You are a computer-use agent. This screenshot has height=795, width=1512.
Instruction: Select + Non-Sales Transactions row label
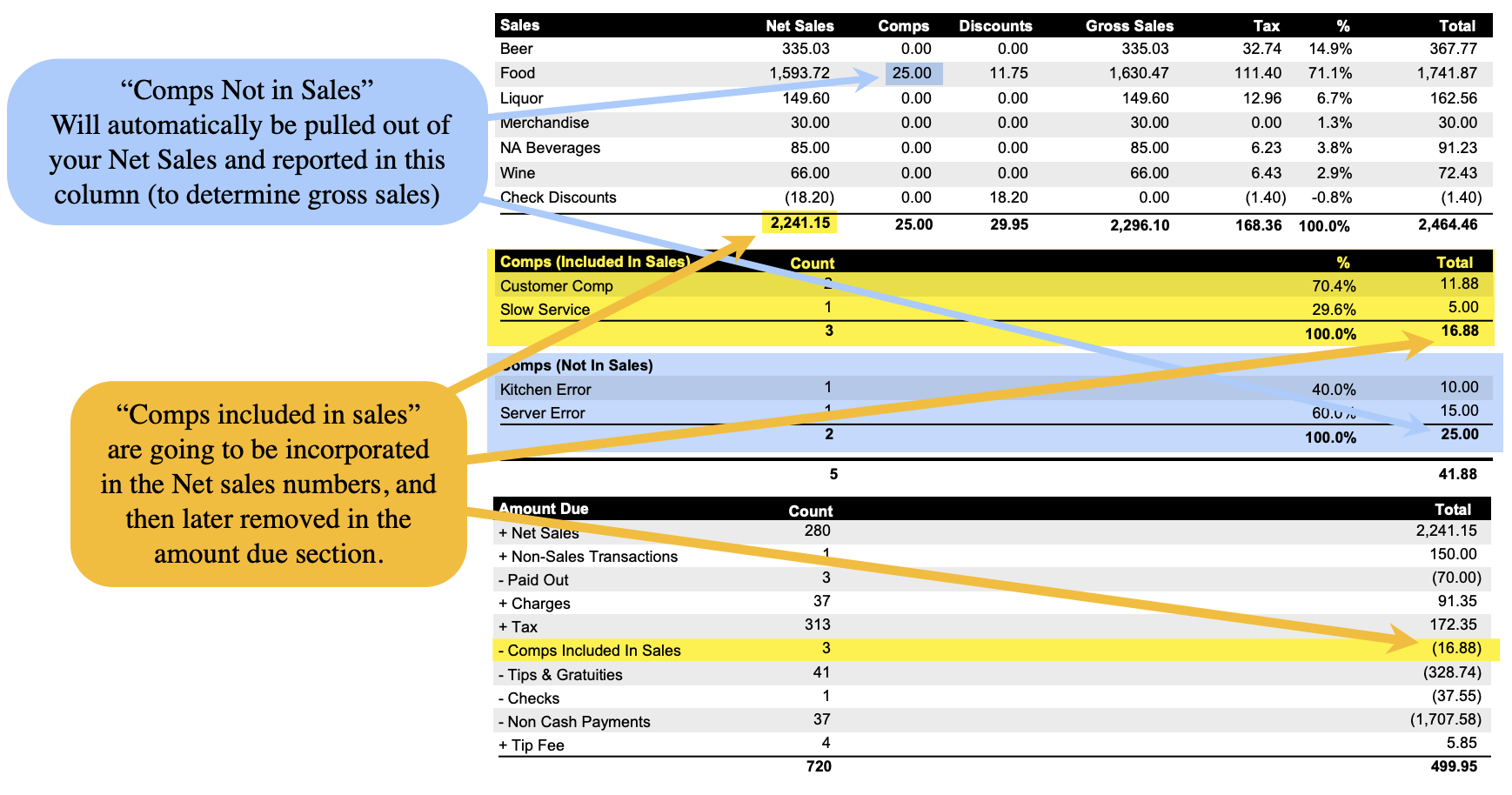tap(587, 557)
